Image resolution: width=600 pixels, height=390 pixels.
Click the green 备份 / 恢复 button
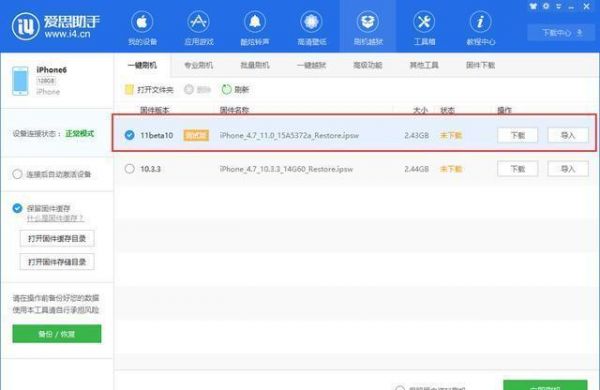(x=57, y=334)
